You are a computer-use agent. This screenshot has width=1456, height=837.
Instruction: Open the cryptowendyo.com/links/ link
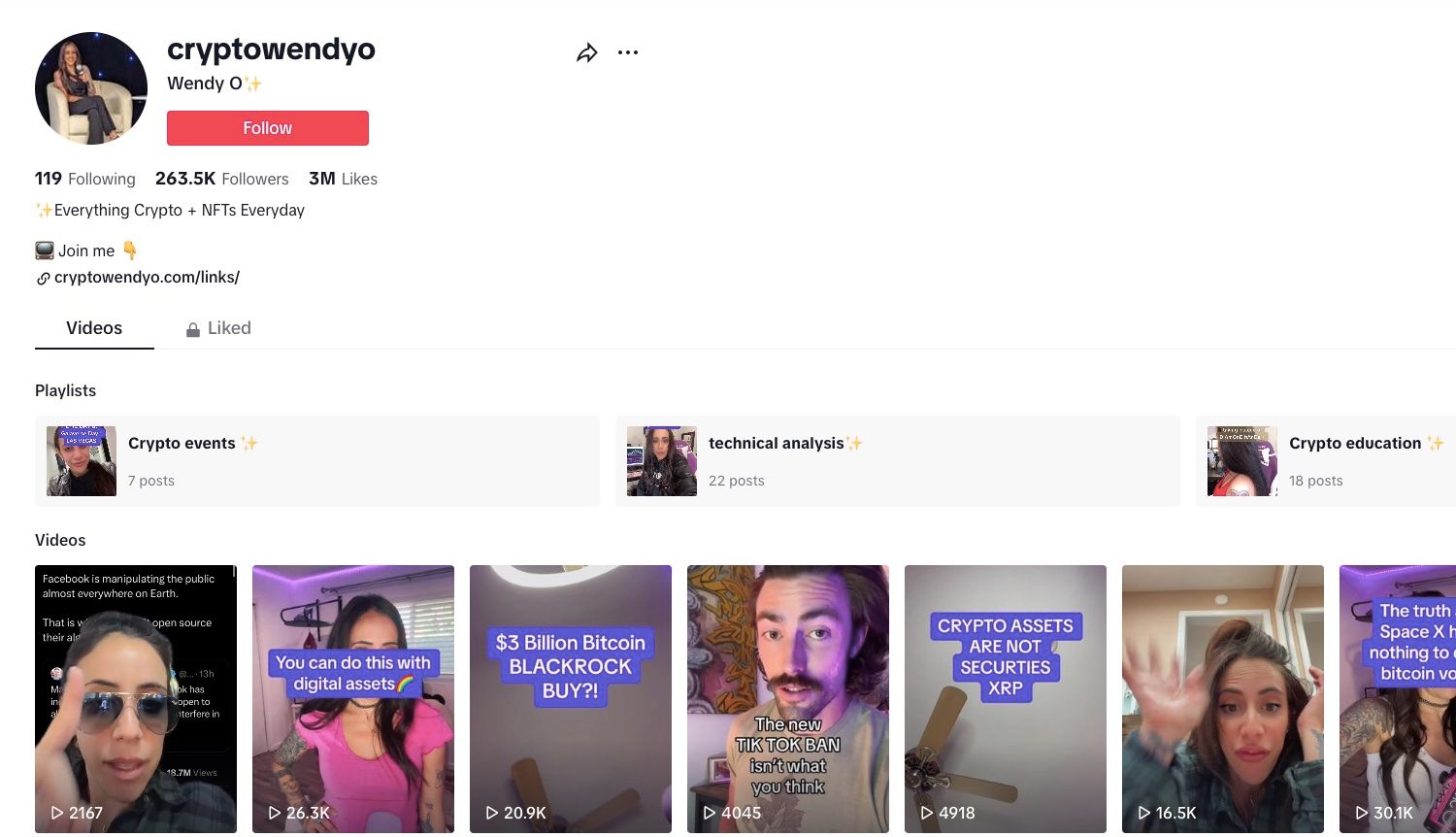coord(146,278)
